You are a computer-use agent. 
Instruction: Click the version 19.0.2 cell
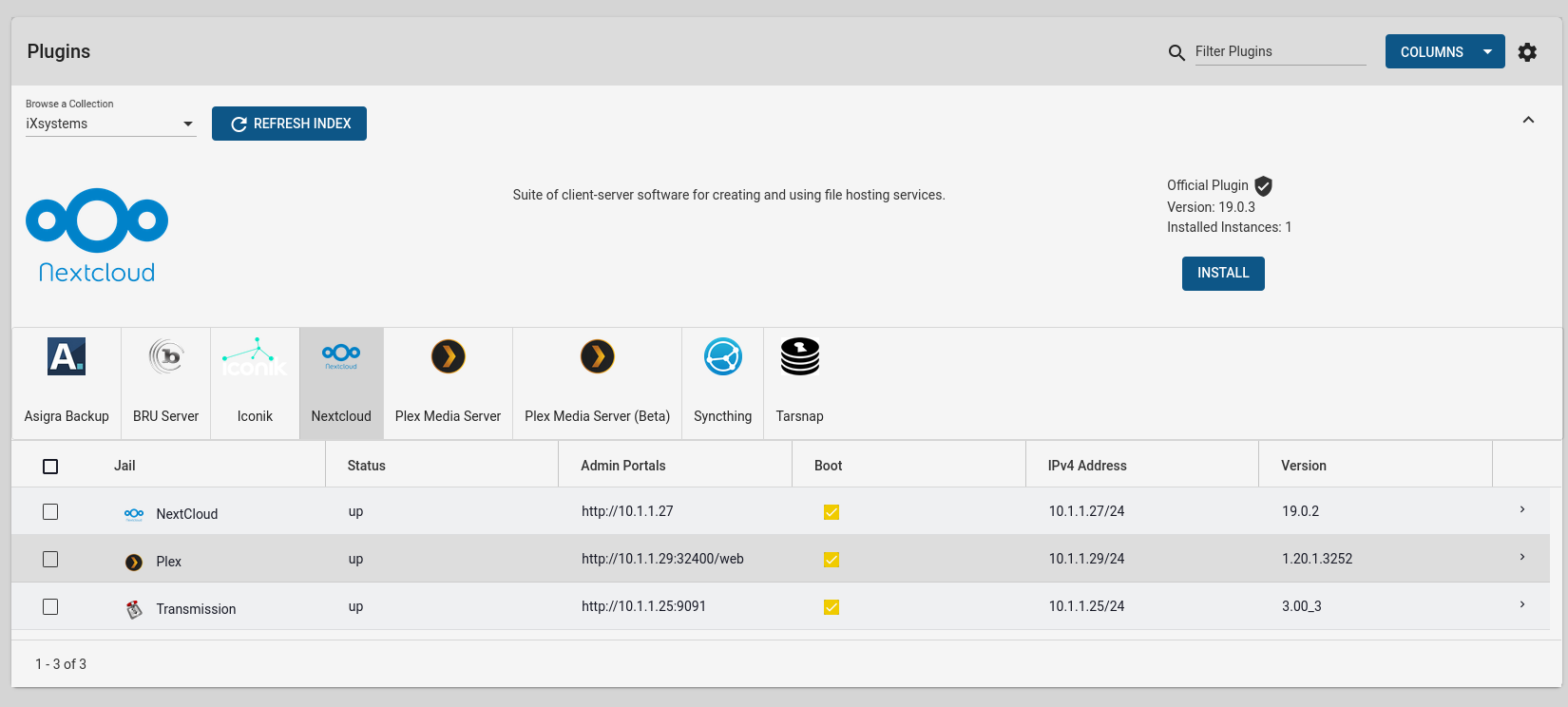click(1301, 511)
